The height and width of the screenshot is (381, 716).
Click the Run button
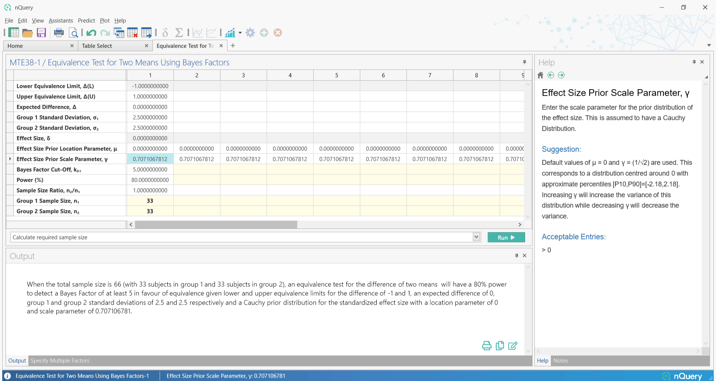pos(506,238)
